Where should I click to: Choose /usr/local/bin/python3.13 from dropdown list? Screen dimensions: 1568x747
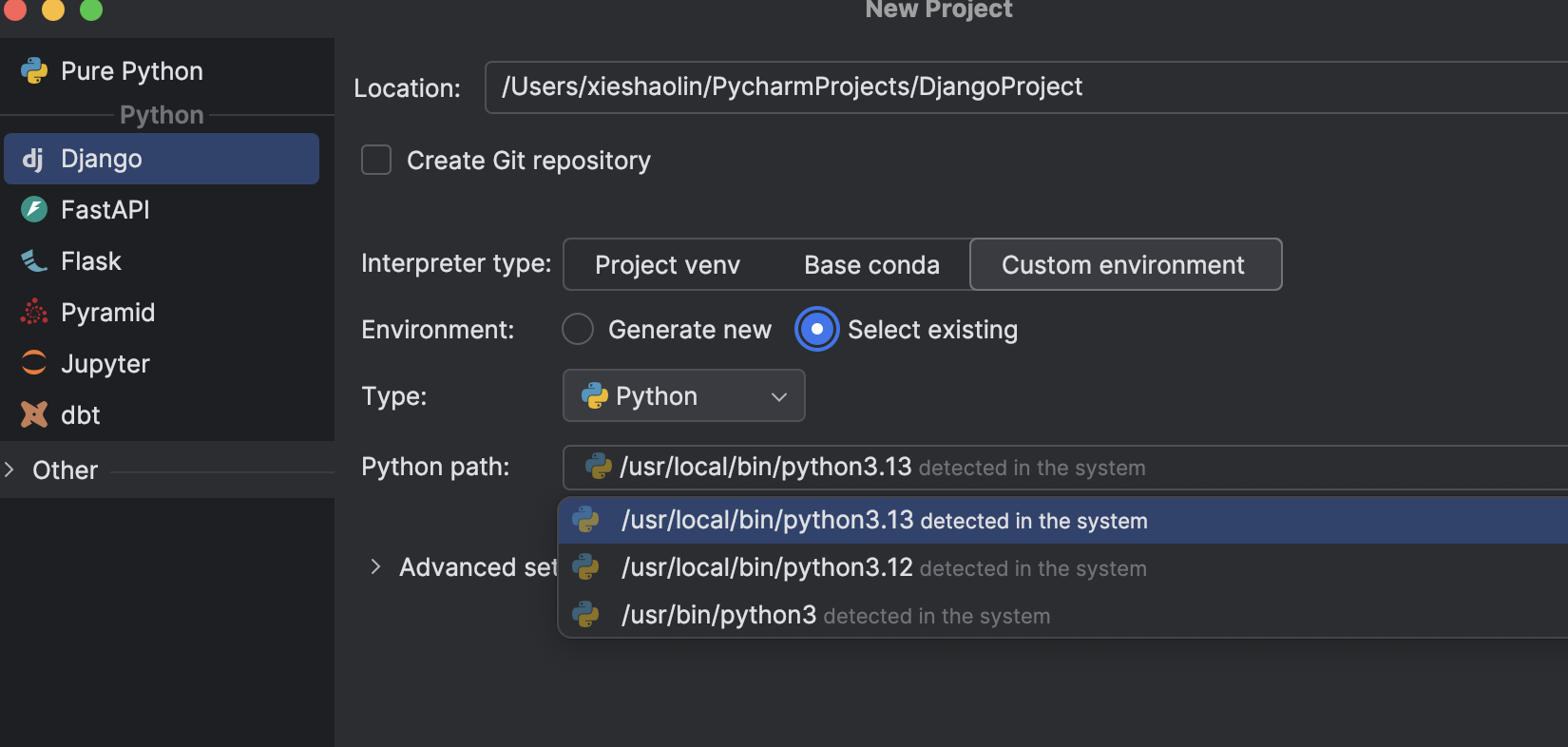click(1062, 520)
